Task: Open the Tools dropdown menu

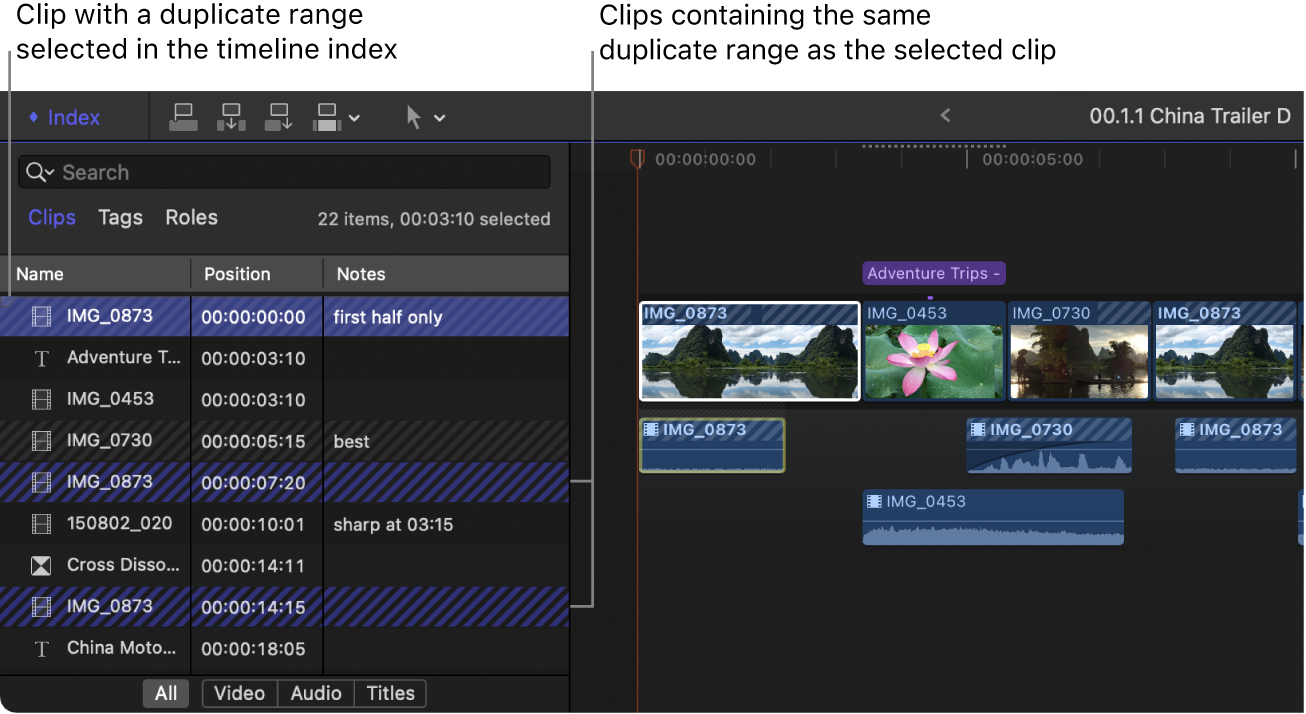Action: click(440, 116)
